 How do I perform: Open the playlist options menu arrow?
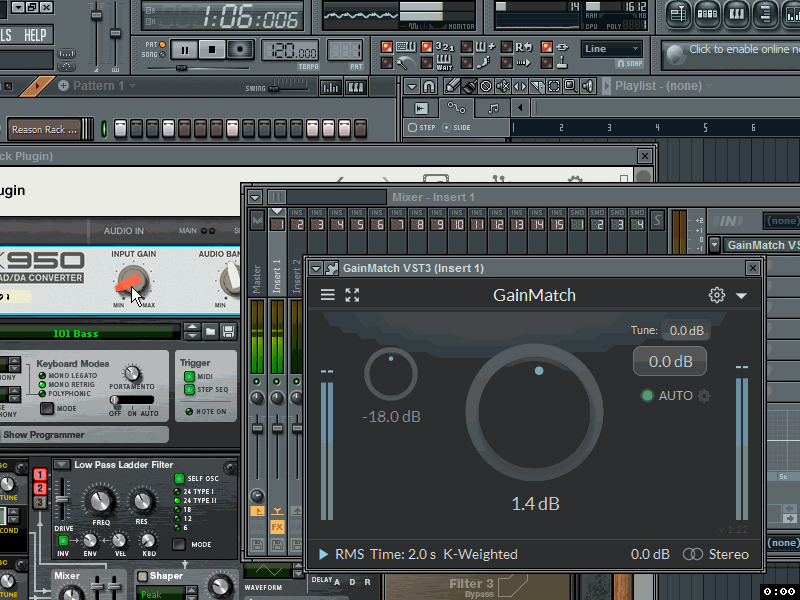(x=412, y=87)
